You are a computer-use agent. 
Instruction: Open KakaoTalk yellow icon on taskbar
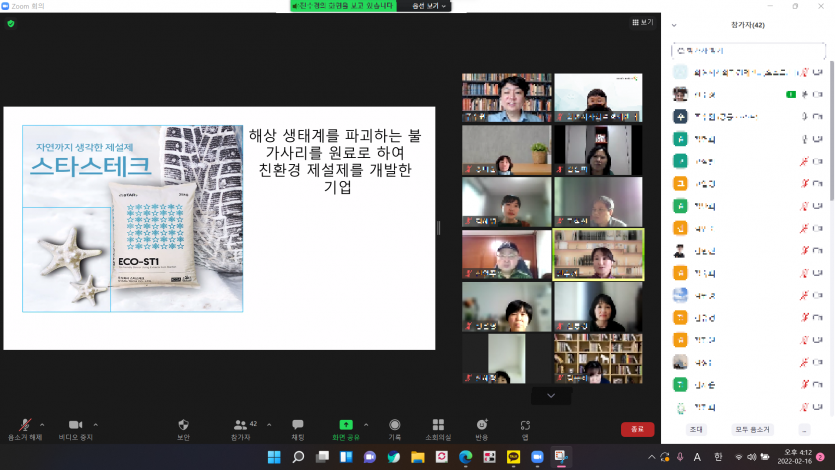pyautogui.click(x=513, y=457)
